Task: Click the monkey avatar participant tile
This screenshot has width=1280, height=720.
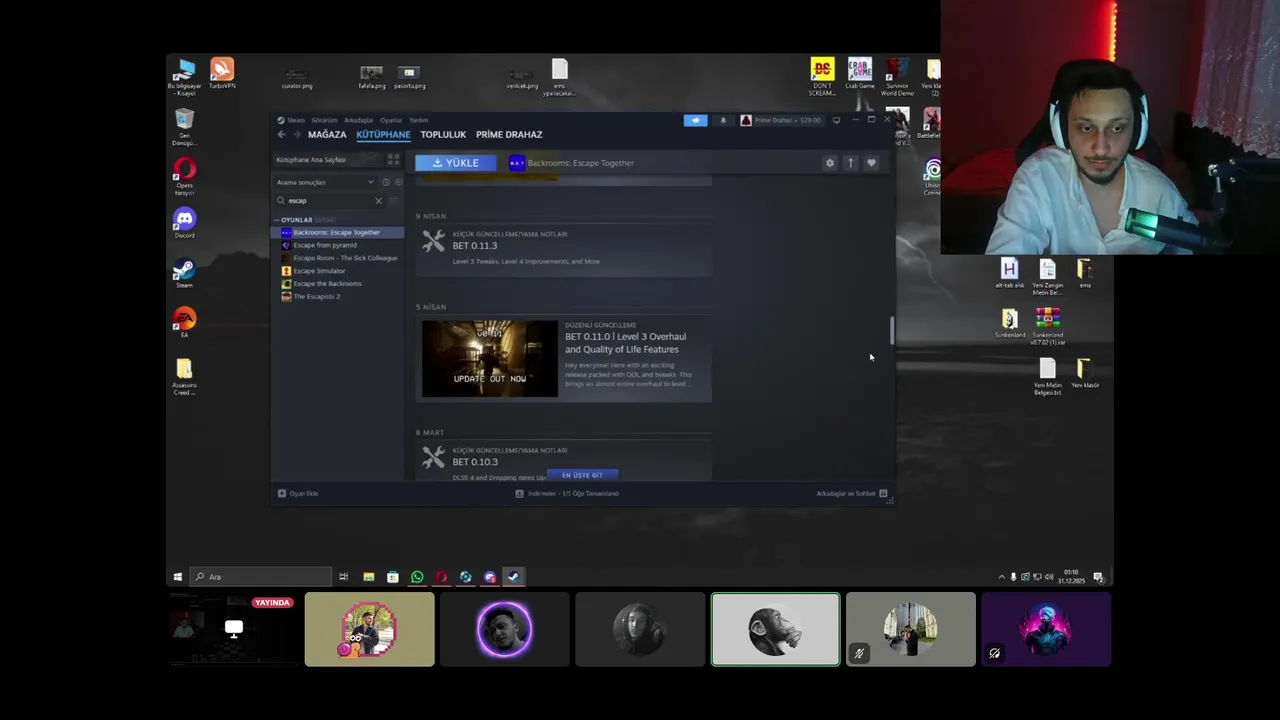Action: coord(775,629)
